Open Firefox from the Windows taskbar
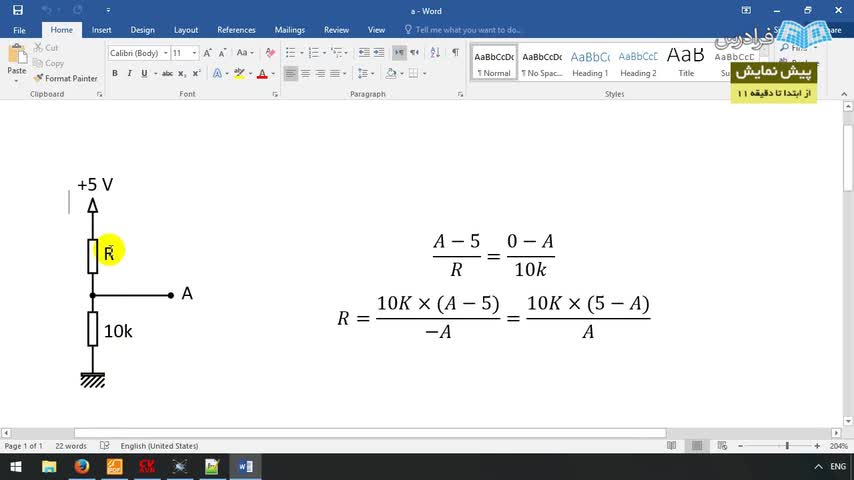Image resolution: width=854 pixels, height=480 pixels. pos(82,466)
